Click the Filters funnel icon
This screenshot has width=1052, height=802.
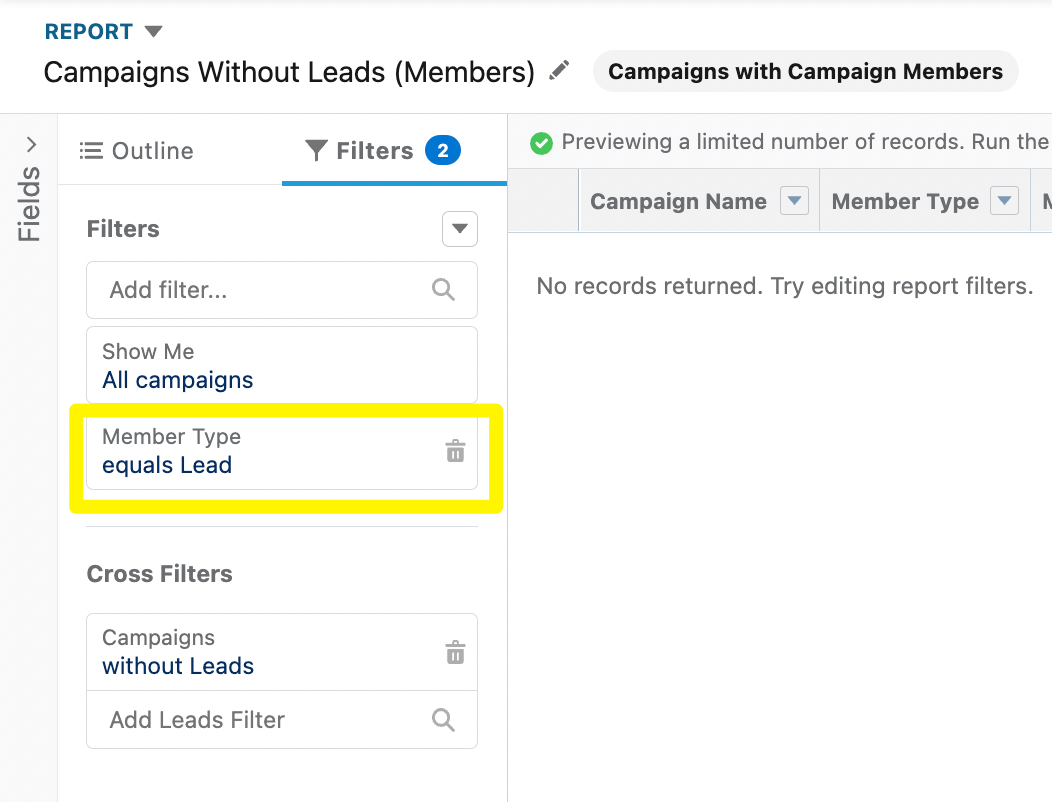tap(316, 150)
